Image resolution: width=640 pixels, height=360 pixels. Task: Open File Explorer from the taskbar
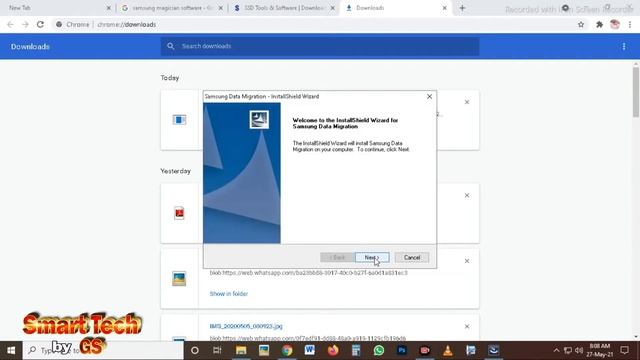click(x=241, y=350)
